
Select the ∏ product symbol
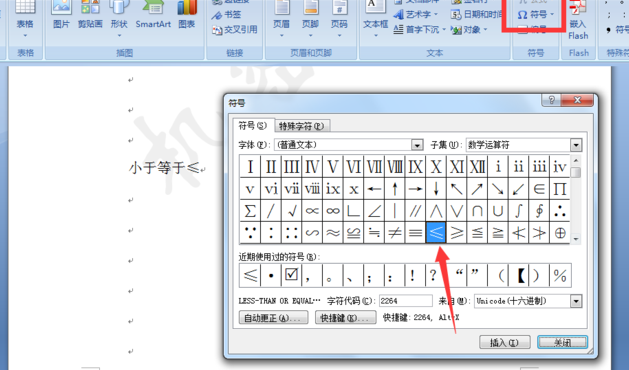(560, 189)
